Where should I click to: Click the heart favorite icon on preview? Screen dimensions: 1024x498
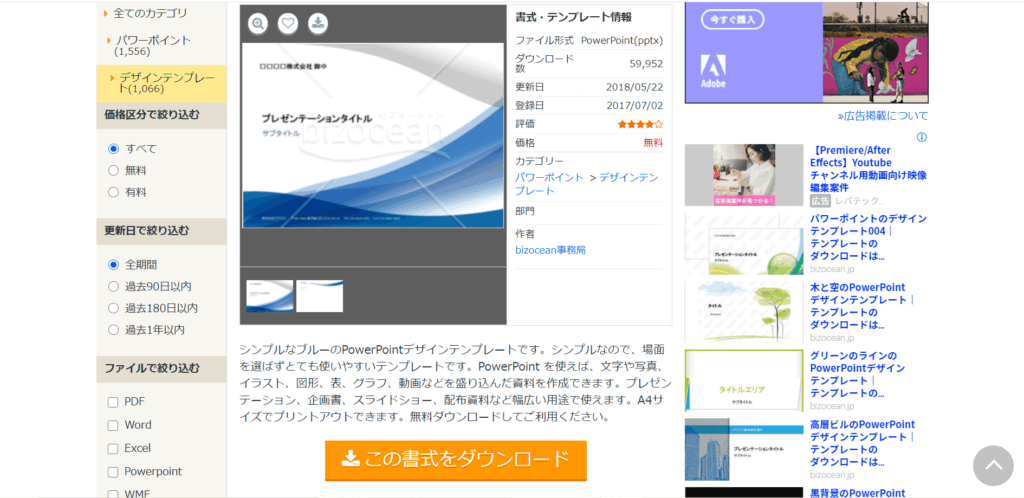pos(288,24)
